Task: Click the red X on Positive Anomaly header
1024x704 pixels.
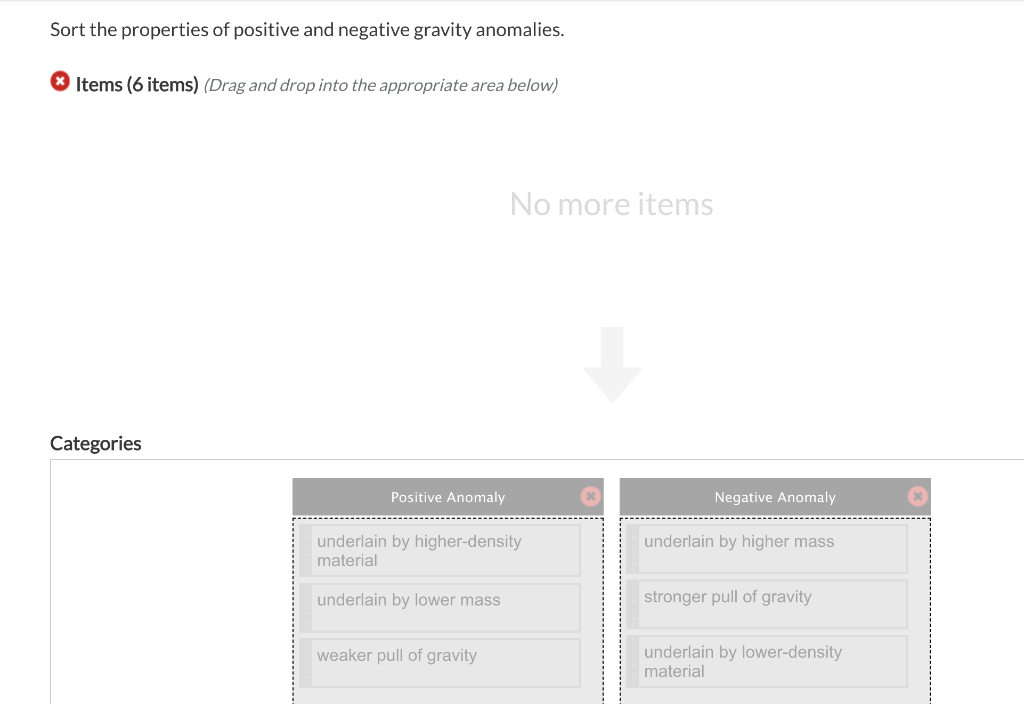Action: tap(590, 496)
